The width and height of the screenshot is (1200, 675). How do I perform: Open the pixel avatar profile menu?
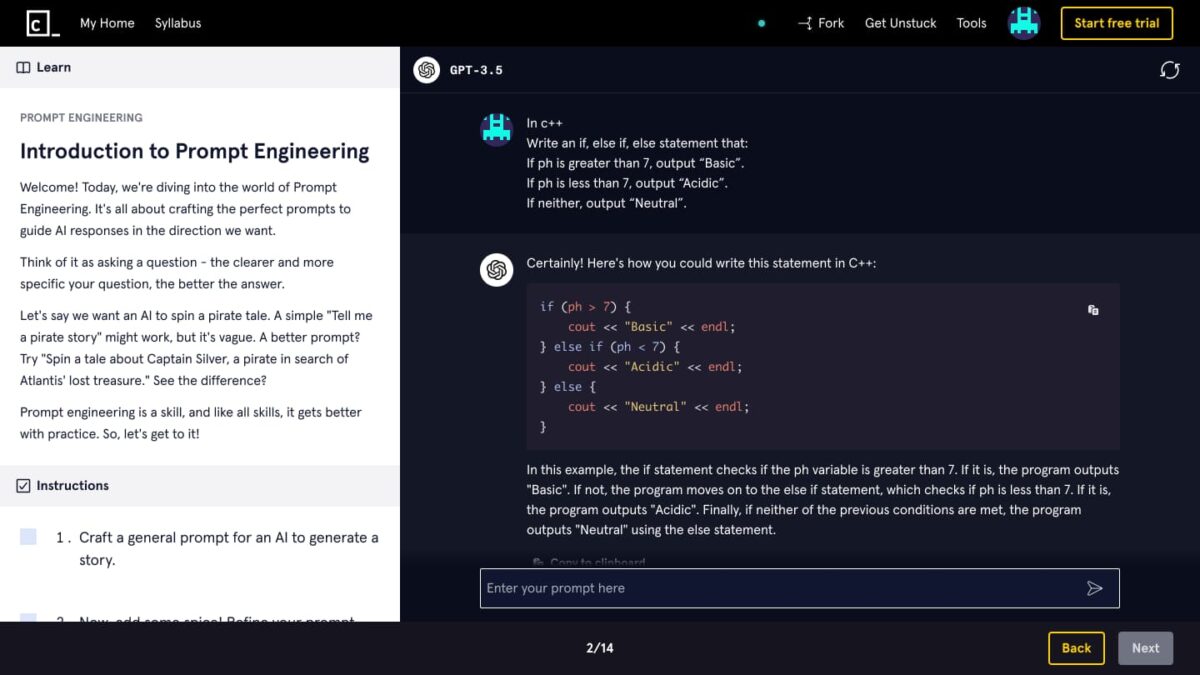1024,23
